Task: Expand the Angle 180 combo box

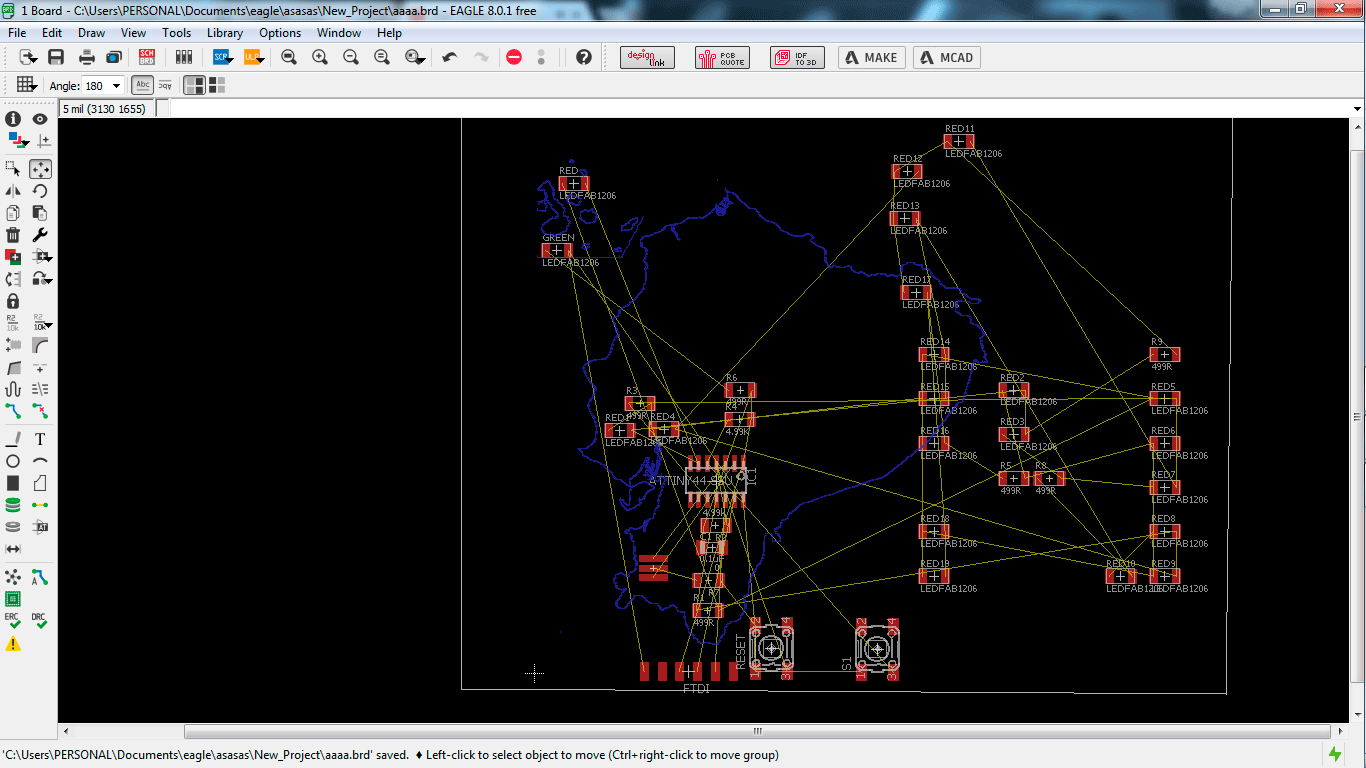Action: coord(116,86)
